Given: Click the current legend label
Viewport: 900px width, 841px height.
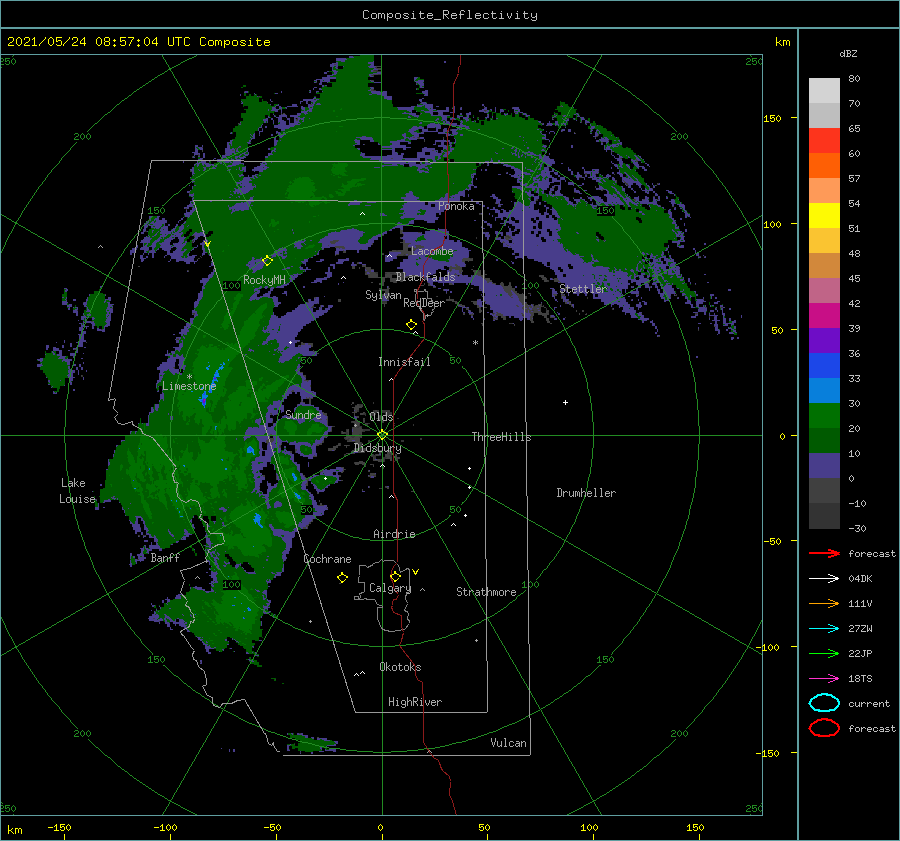Looking at the screenshot, I should [868, 704].
